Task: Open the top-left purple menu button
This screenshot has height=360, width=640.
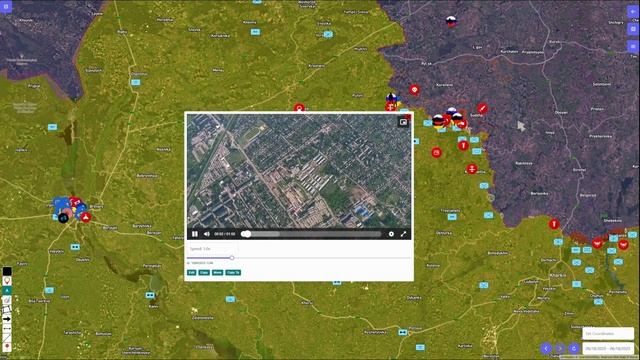Action: tap(6, 7)
